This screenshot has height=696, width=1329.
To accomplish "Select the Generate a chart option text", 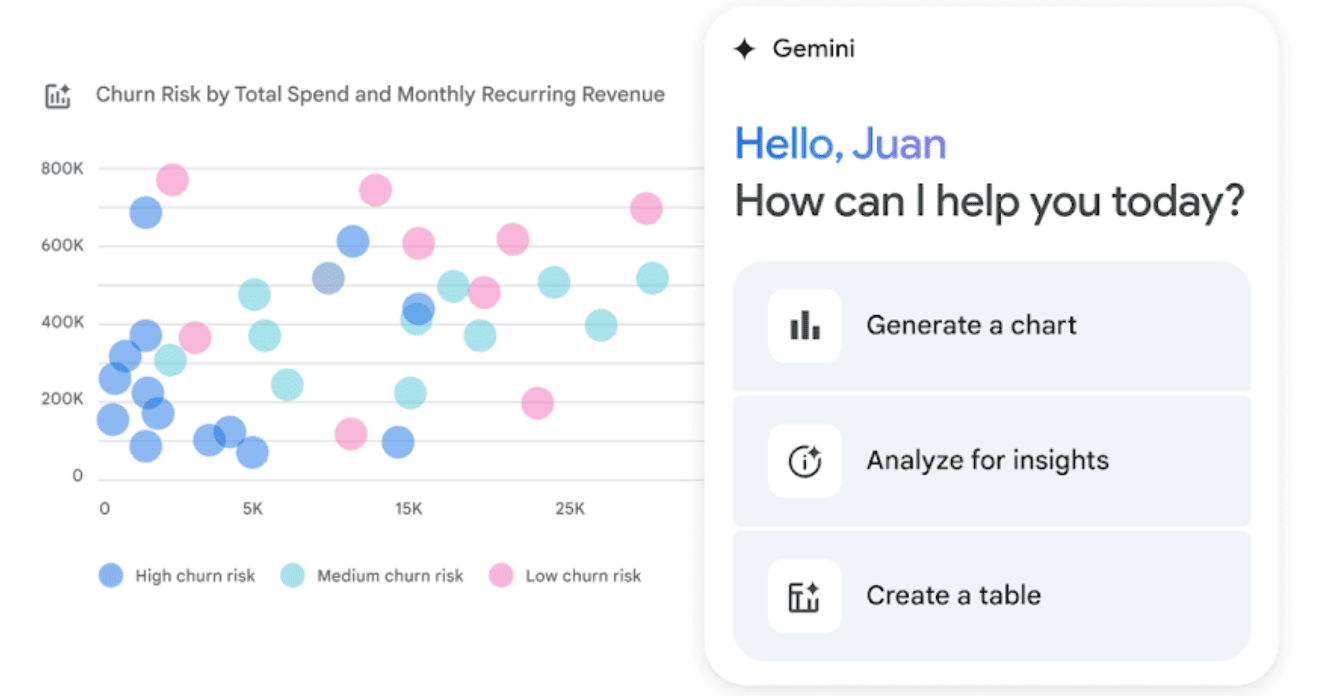I will [x=971, y=325].
